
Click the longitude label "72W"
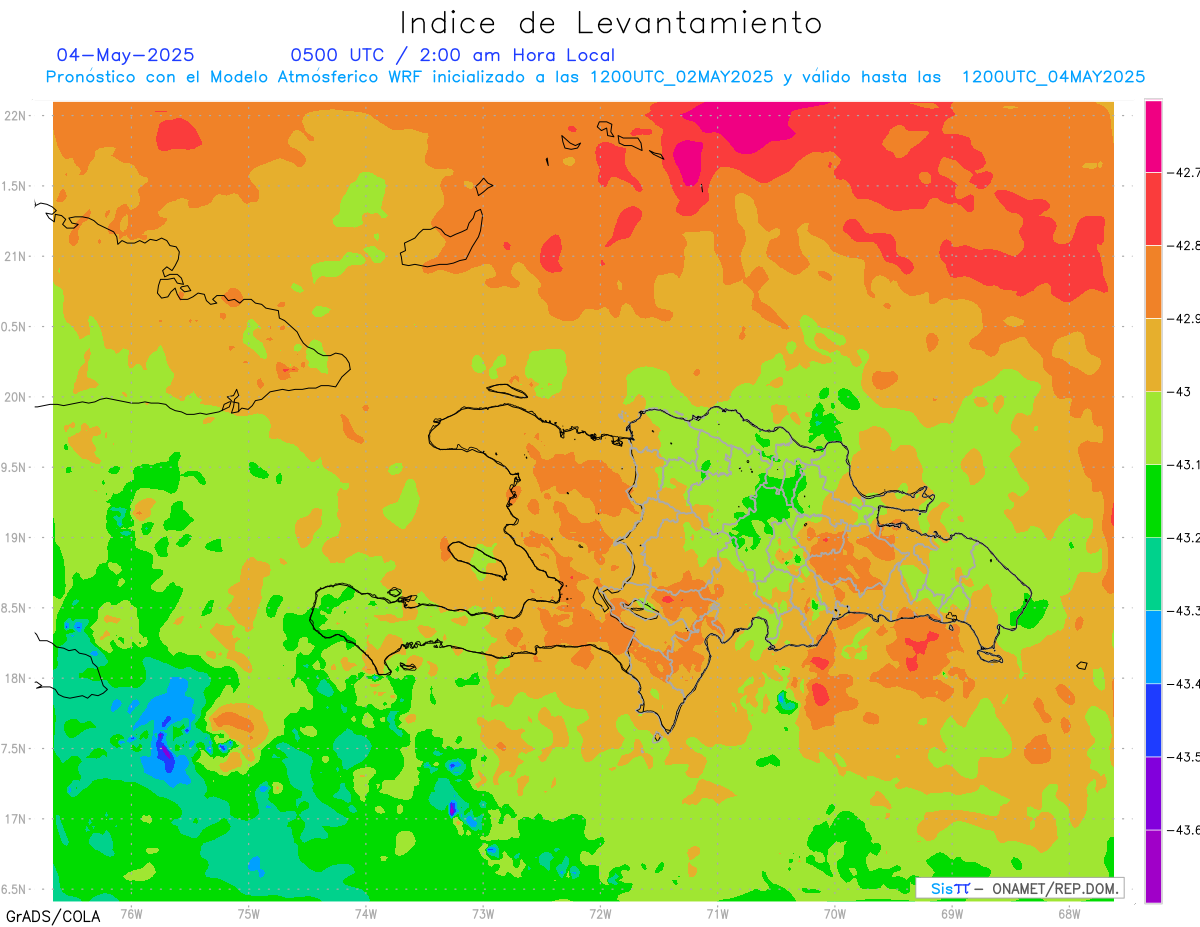(600, 913)
